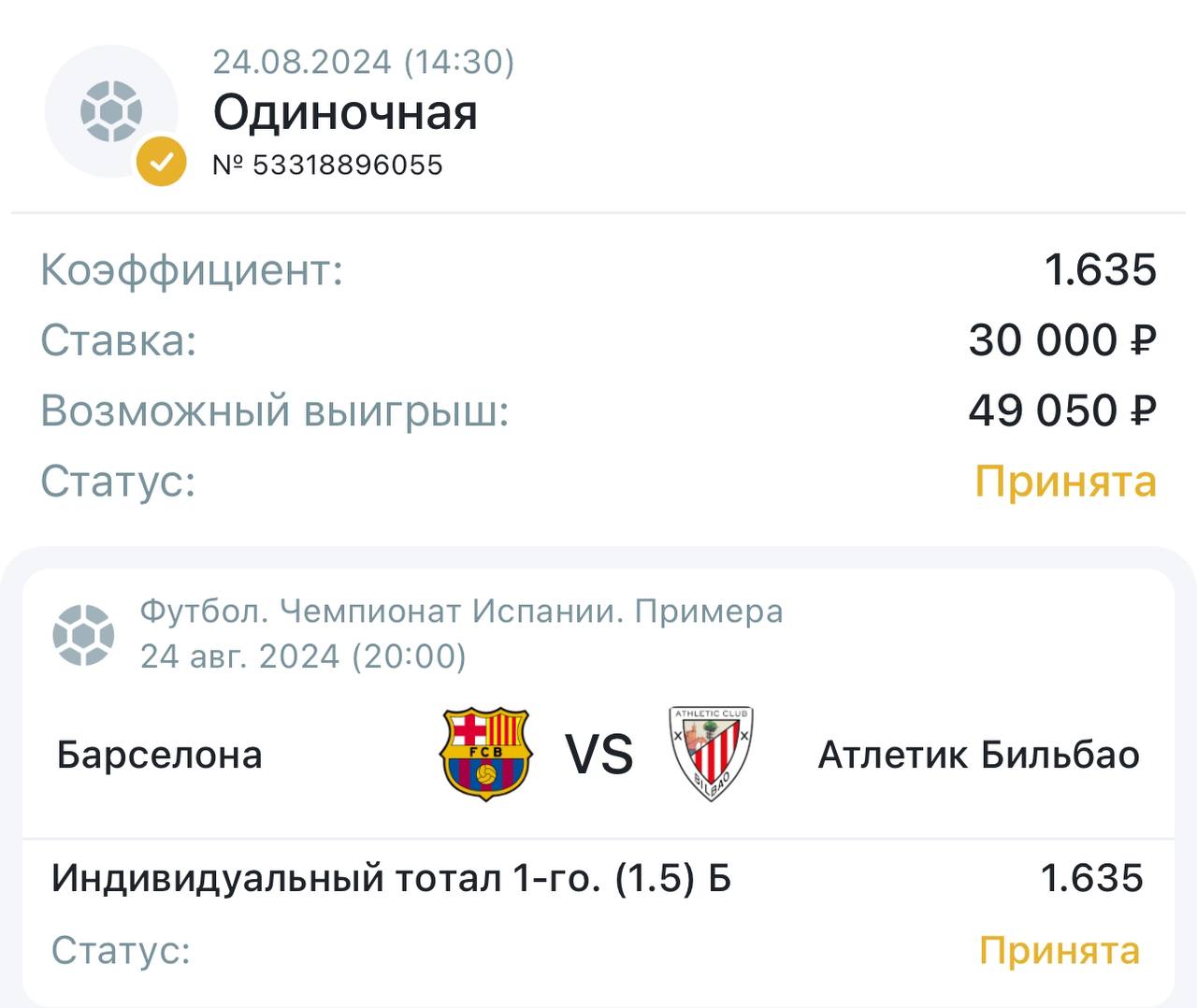Viewport: 1197px width, 1008px height.
Task: Select the Барселона team name
Action: click(x=159, y=756)
